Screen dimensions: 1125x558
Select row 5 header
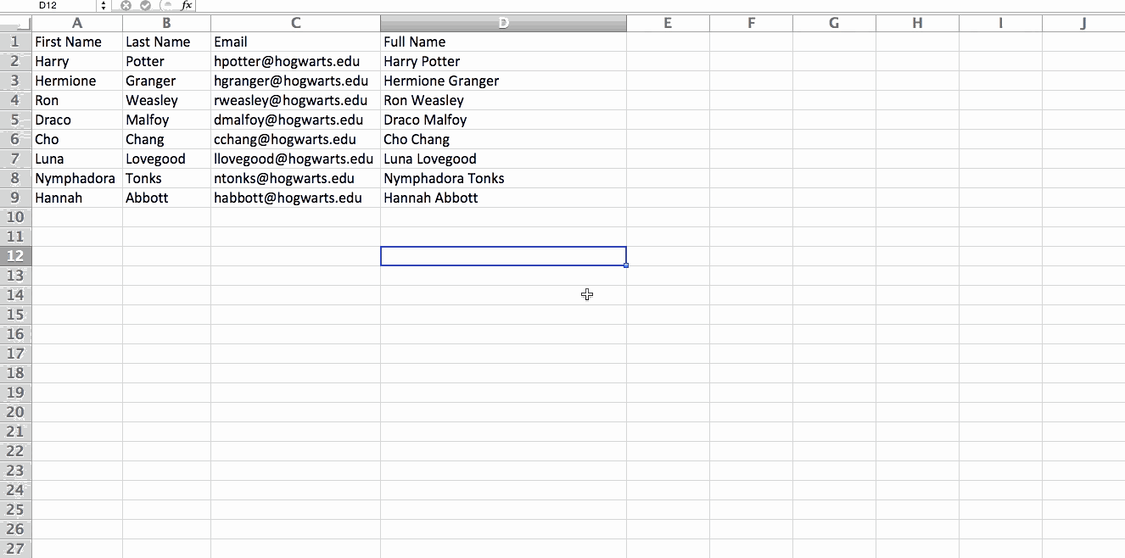[16, 120]
